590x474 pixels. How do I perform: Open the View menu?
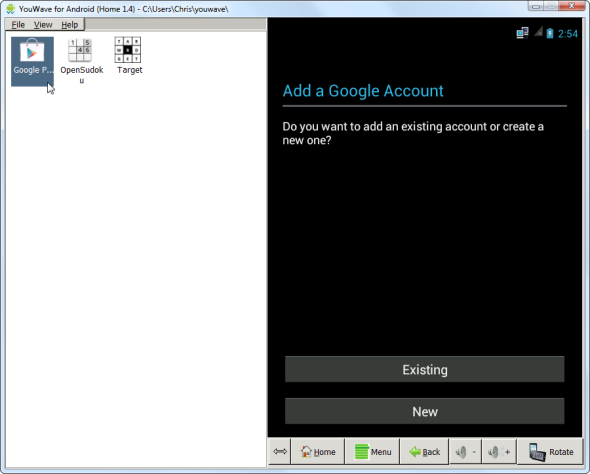click(43, 25)
